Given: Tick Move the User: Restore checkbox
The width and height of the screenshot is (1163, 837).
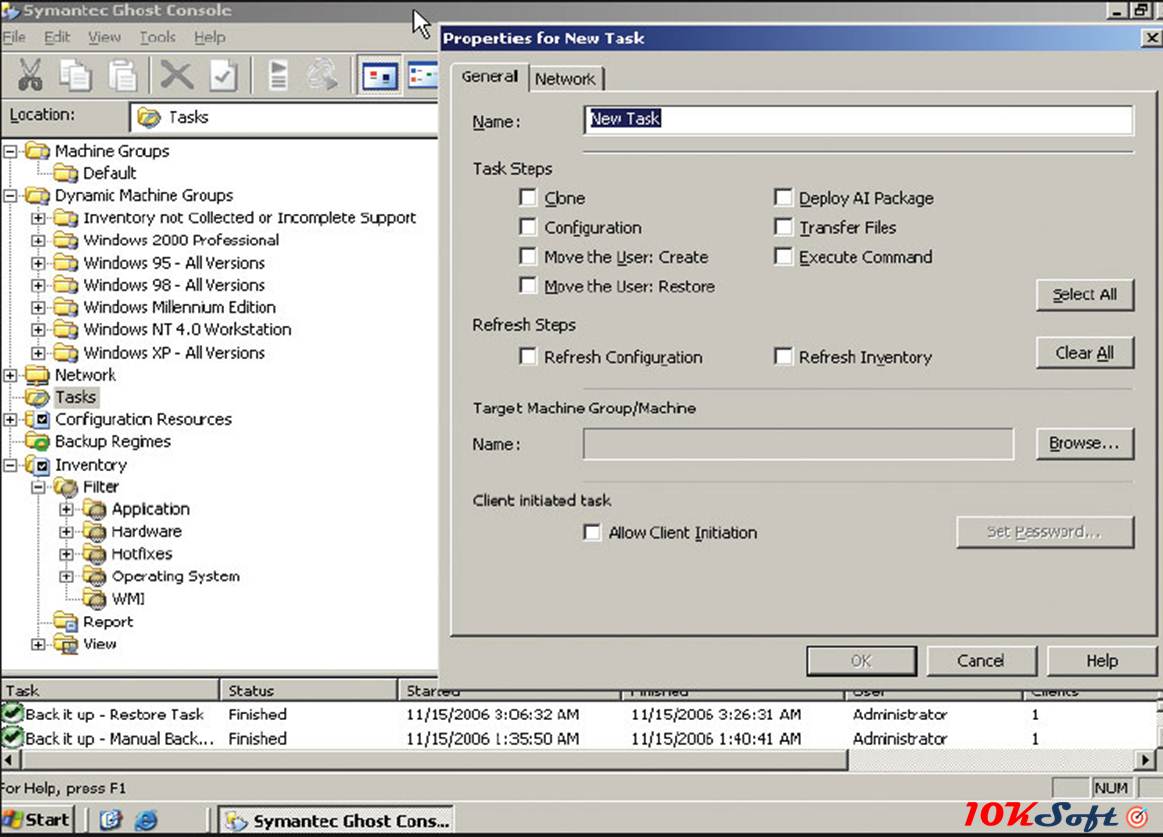Looking at the screenshot, I should (x=527, y=285).
